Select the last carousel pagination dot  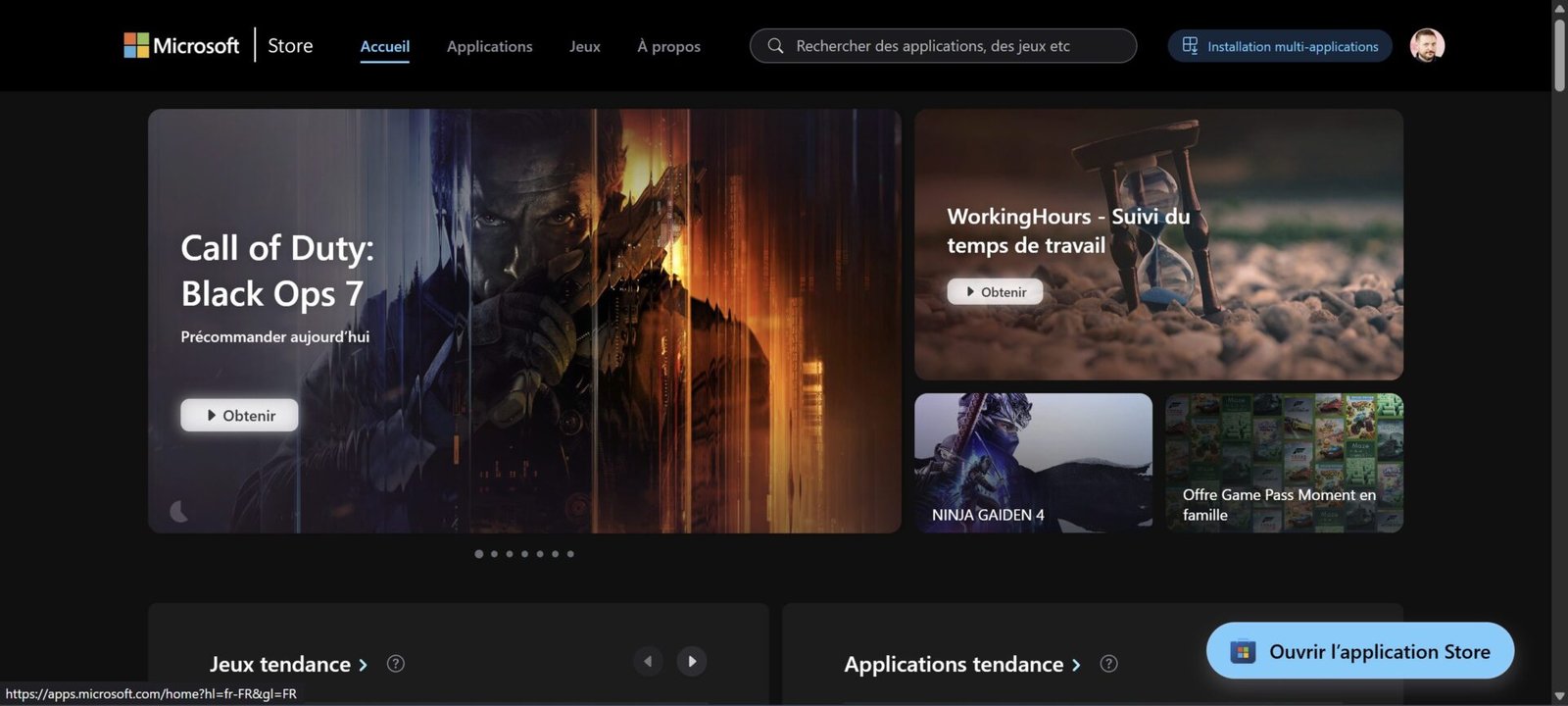coord(570,554)
